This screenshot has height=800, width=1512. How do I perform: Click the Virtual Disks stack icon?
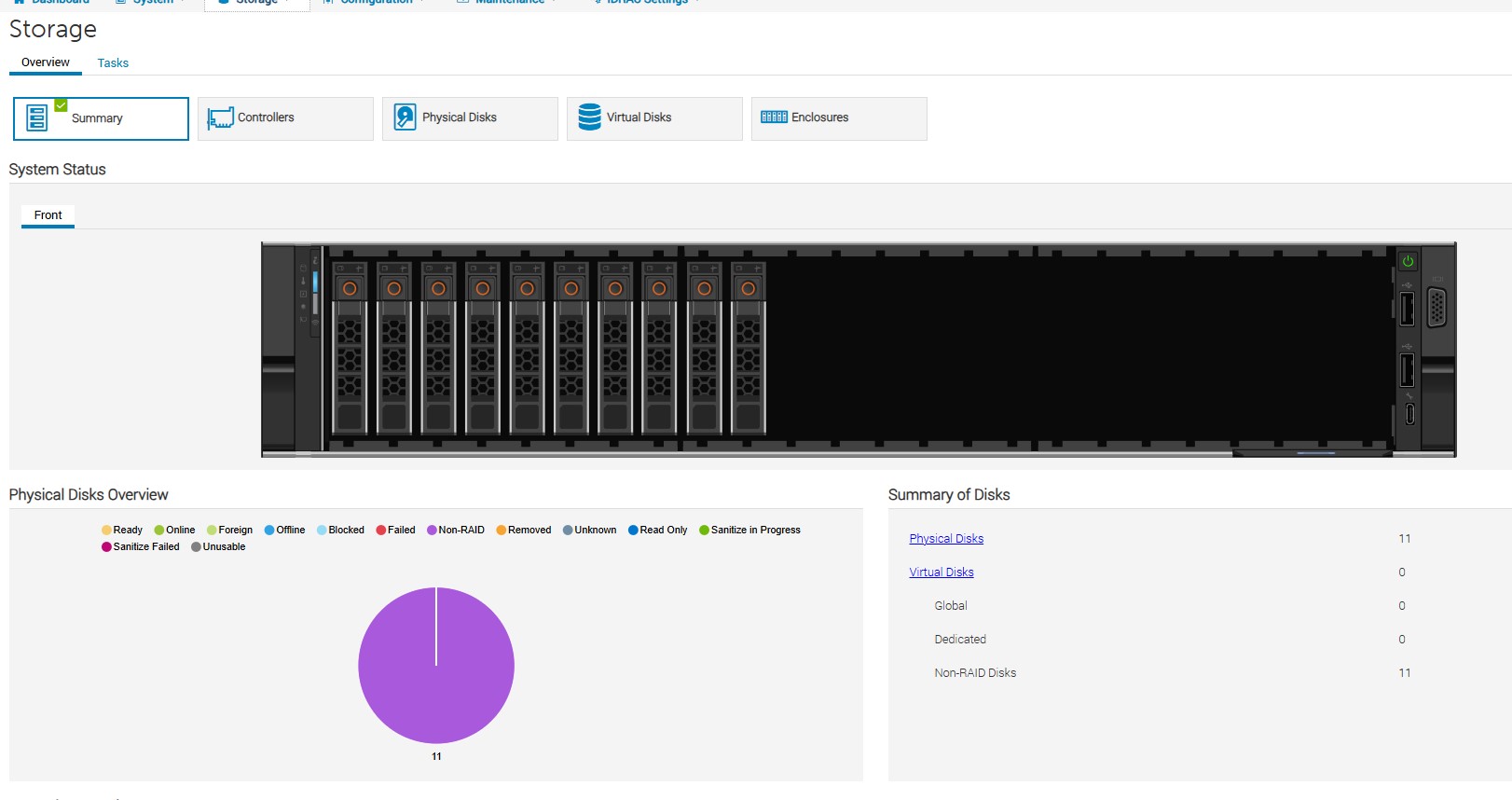pyautogui.click(x=589, y=117)
